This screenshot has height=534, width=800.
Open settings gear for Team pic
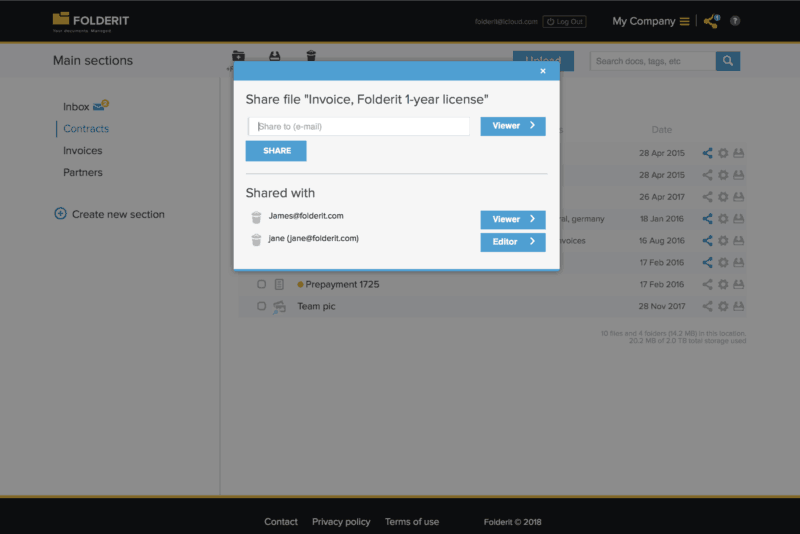click(x=723, y=307)
